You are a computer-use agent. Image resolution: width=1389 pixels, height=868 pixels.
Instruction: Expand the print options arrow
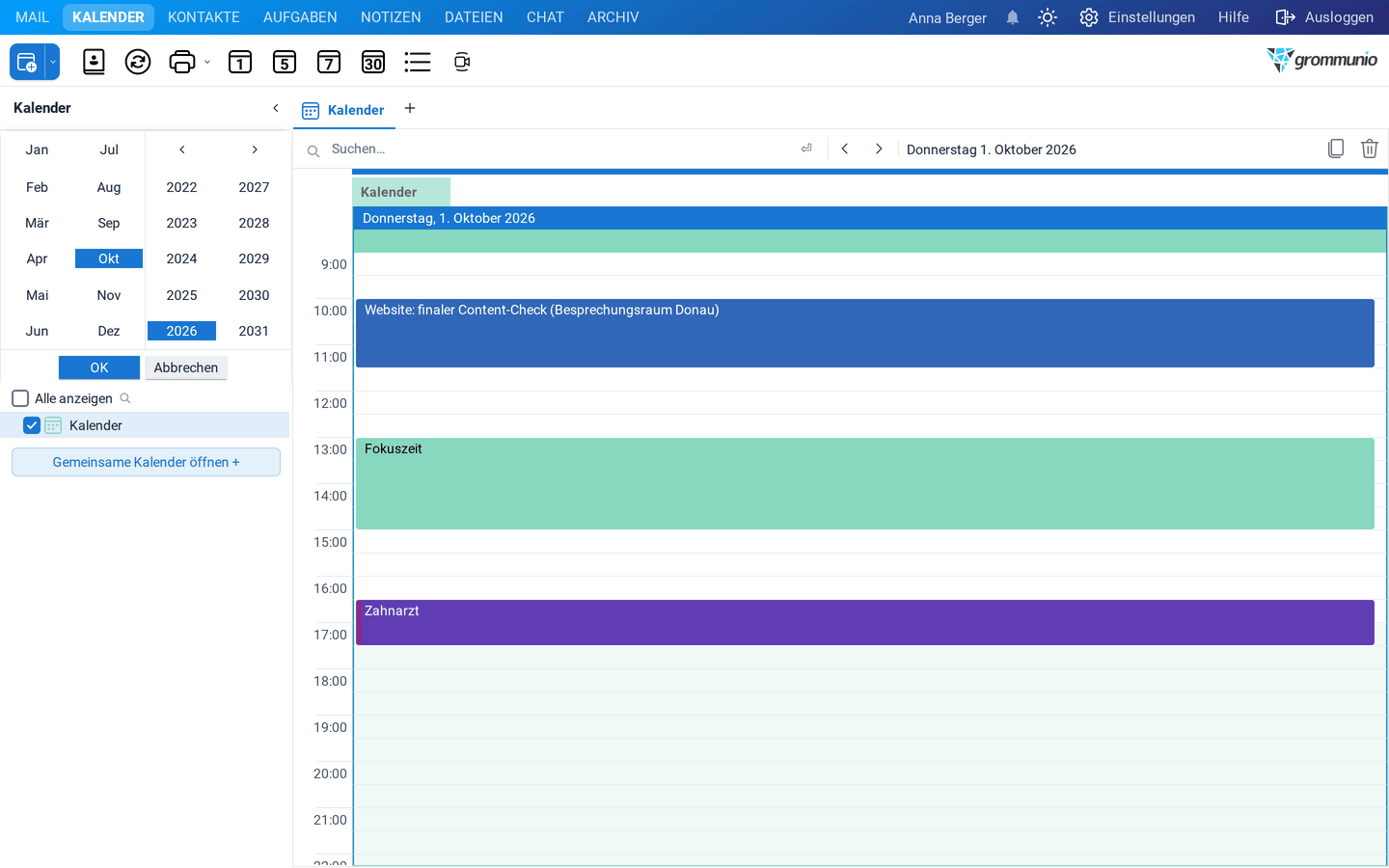tap(207, 63)
